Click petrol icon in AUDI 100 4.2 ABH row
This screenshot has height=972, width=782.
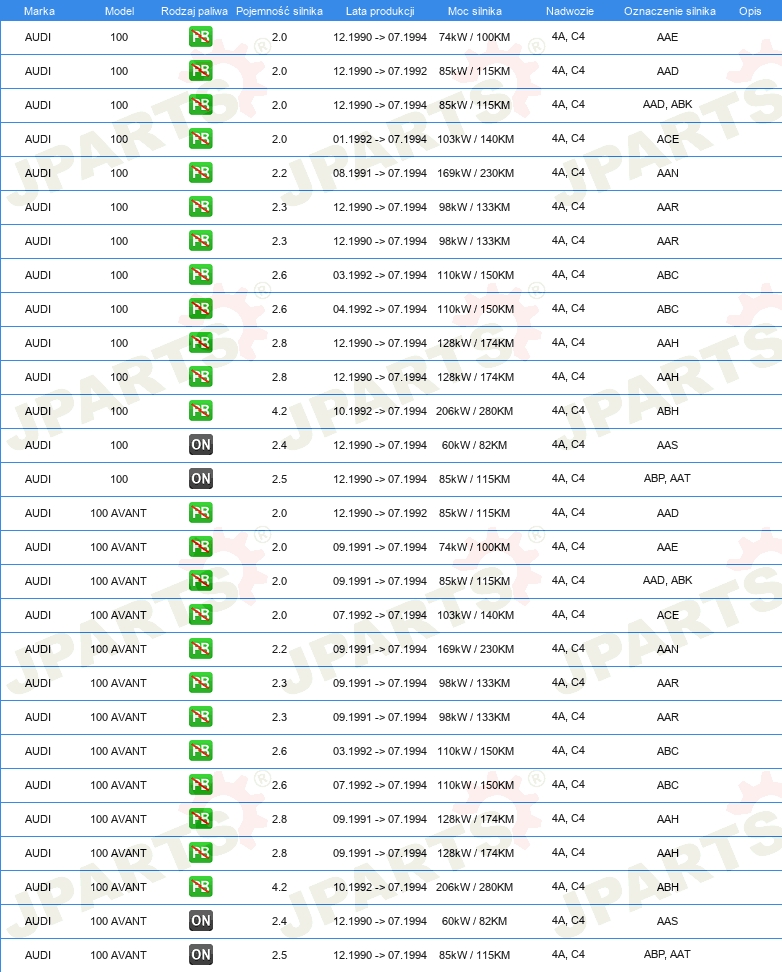(x=200, y=411)
